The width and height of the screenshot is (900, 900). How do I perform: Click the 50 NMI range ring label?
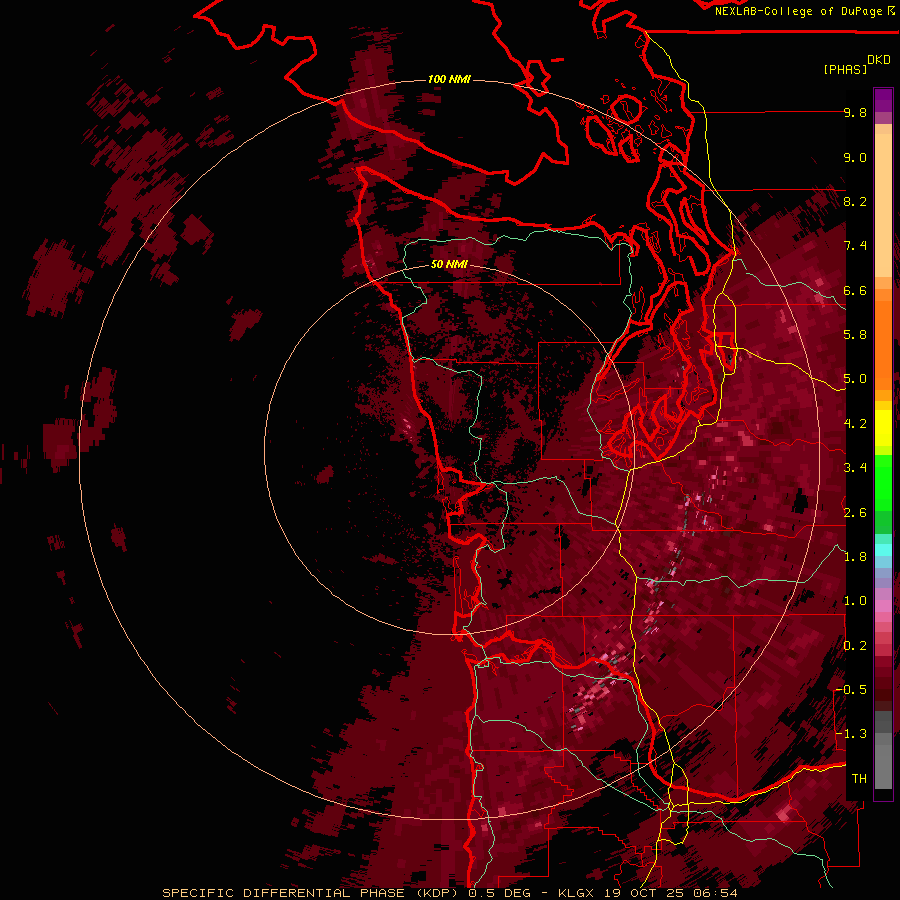[449, 265]
